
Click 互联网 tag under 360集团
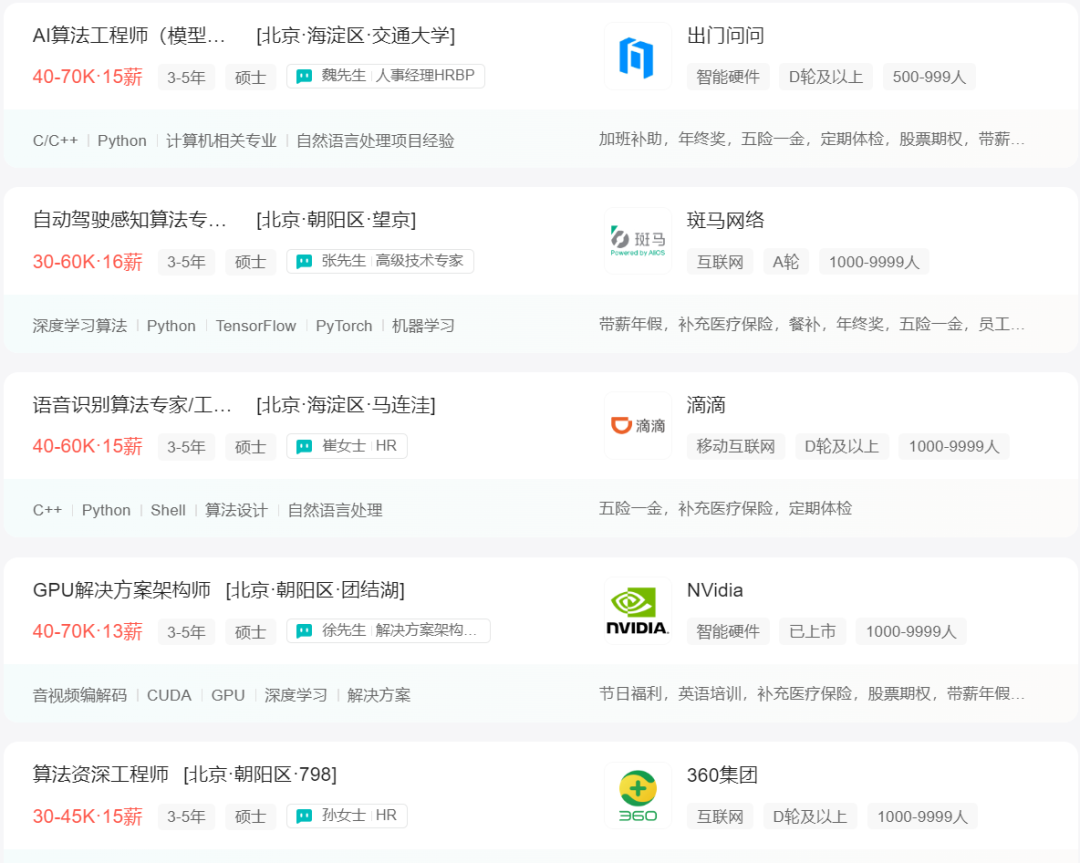(720, 817)
